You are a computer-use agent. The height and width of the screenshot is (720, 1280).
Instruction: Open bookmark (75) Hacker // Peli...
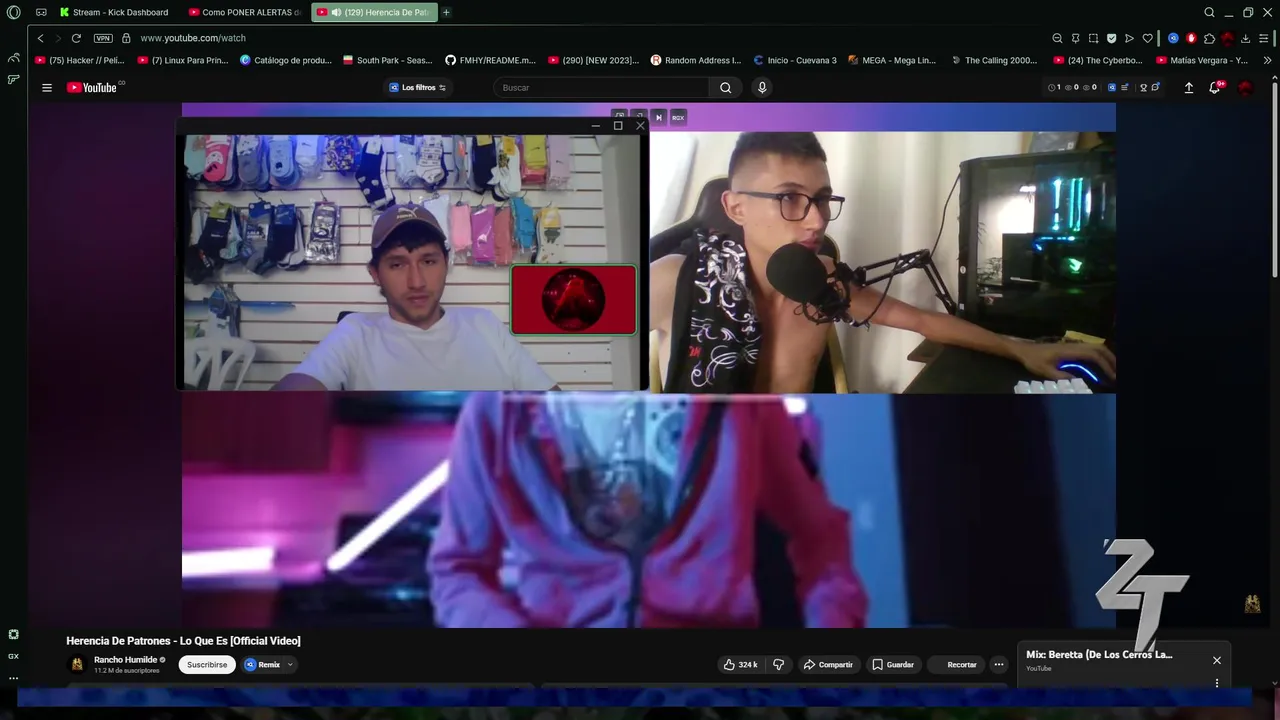(x=79, y=60)
